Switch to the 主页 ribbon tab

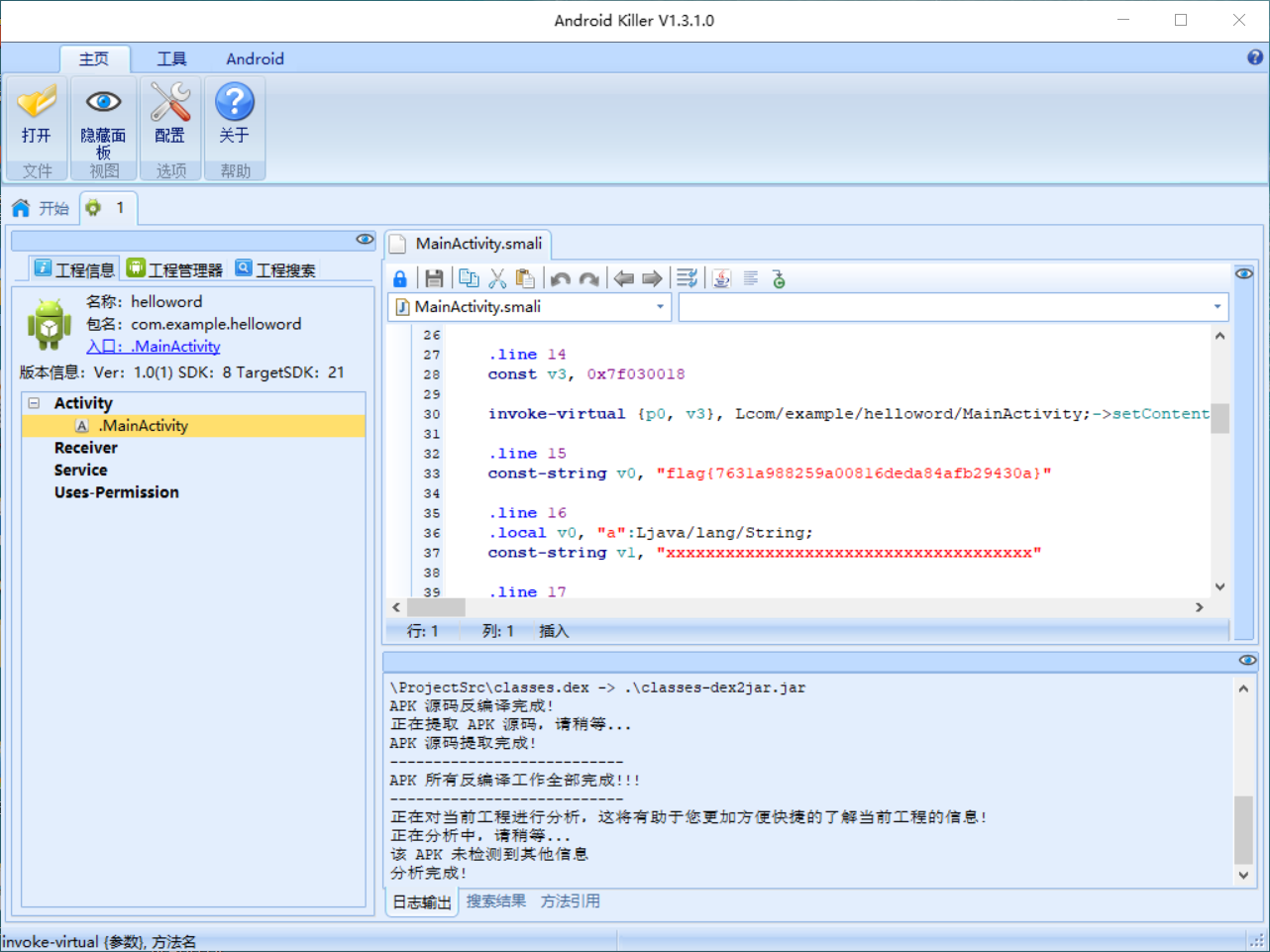tap(94, 58)
